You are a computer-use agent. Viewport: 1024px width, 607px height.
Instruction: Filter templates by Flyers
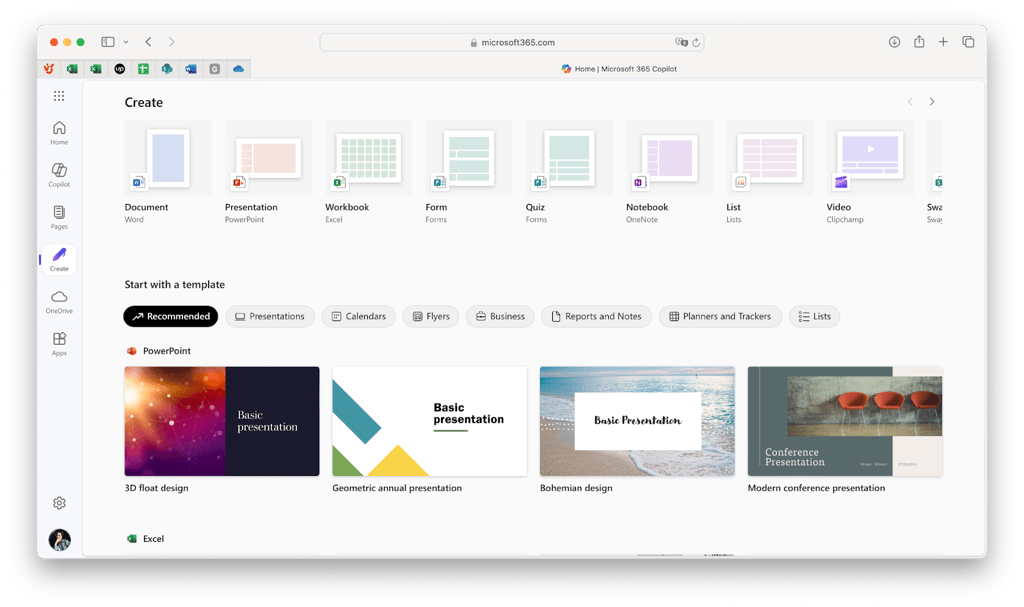click(x=431, y=316)
